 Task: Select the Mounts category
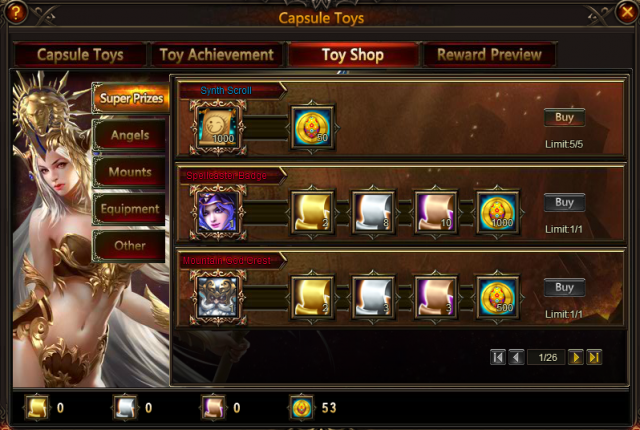point(130,172)
